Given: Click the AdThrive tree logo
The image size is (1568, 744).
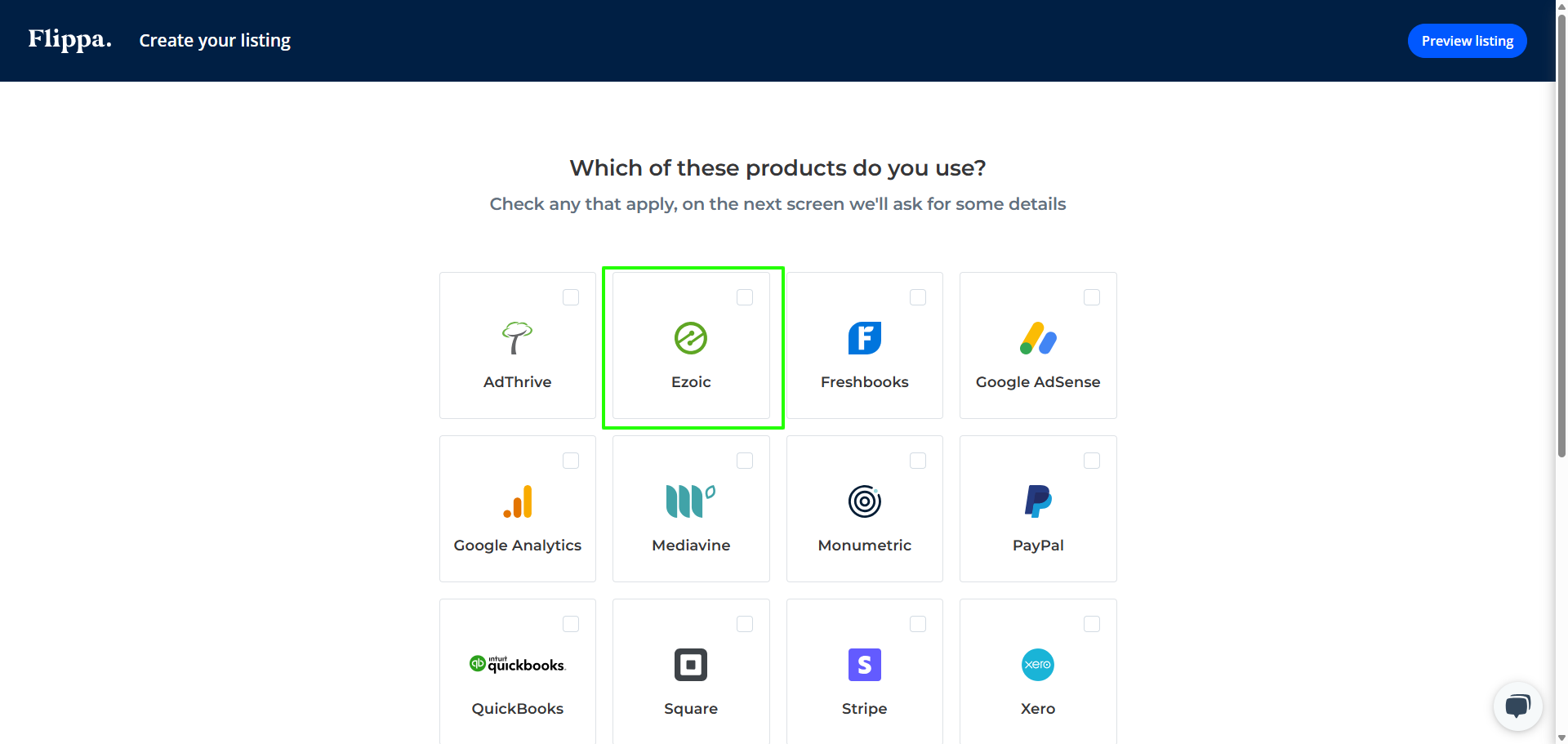Looking at the screenshot, I should click(x=517, y=338).
